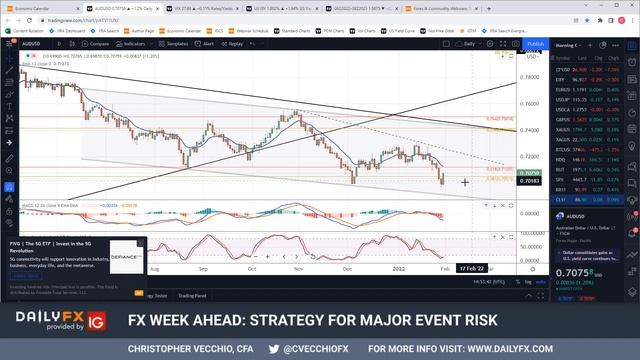Select the brush drawing tool
Screen dimensions: 640x360
[9, 94]
